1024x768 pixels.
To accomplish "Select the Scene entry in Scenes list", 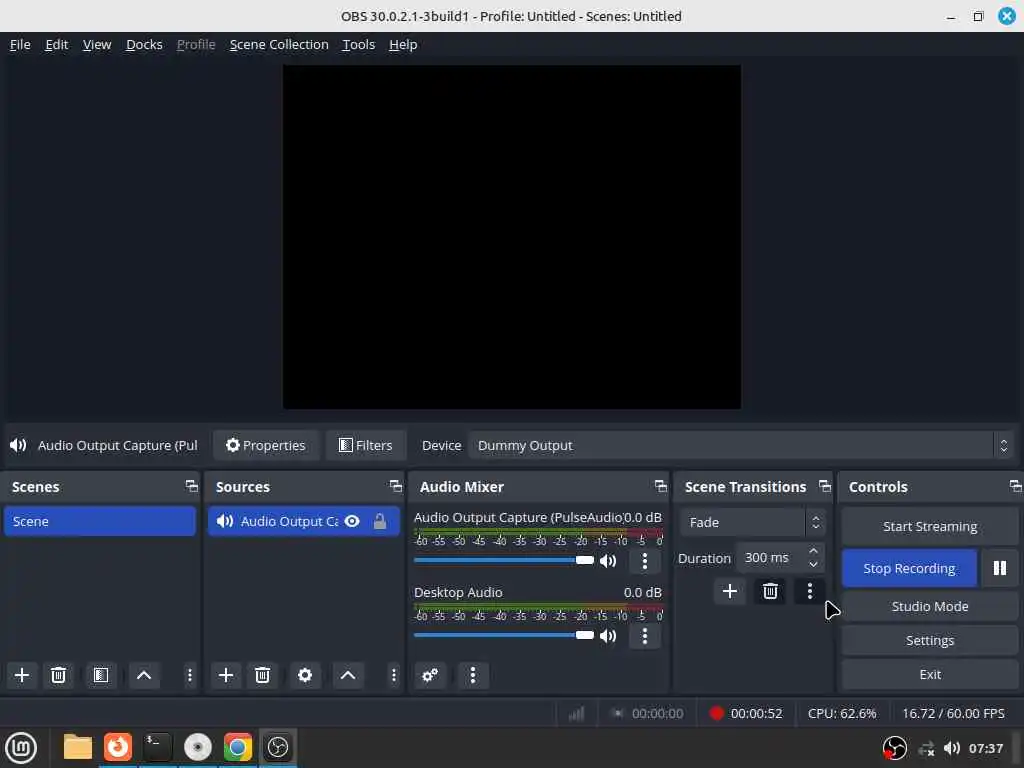I will click(x=100, y=521).
